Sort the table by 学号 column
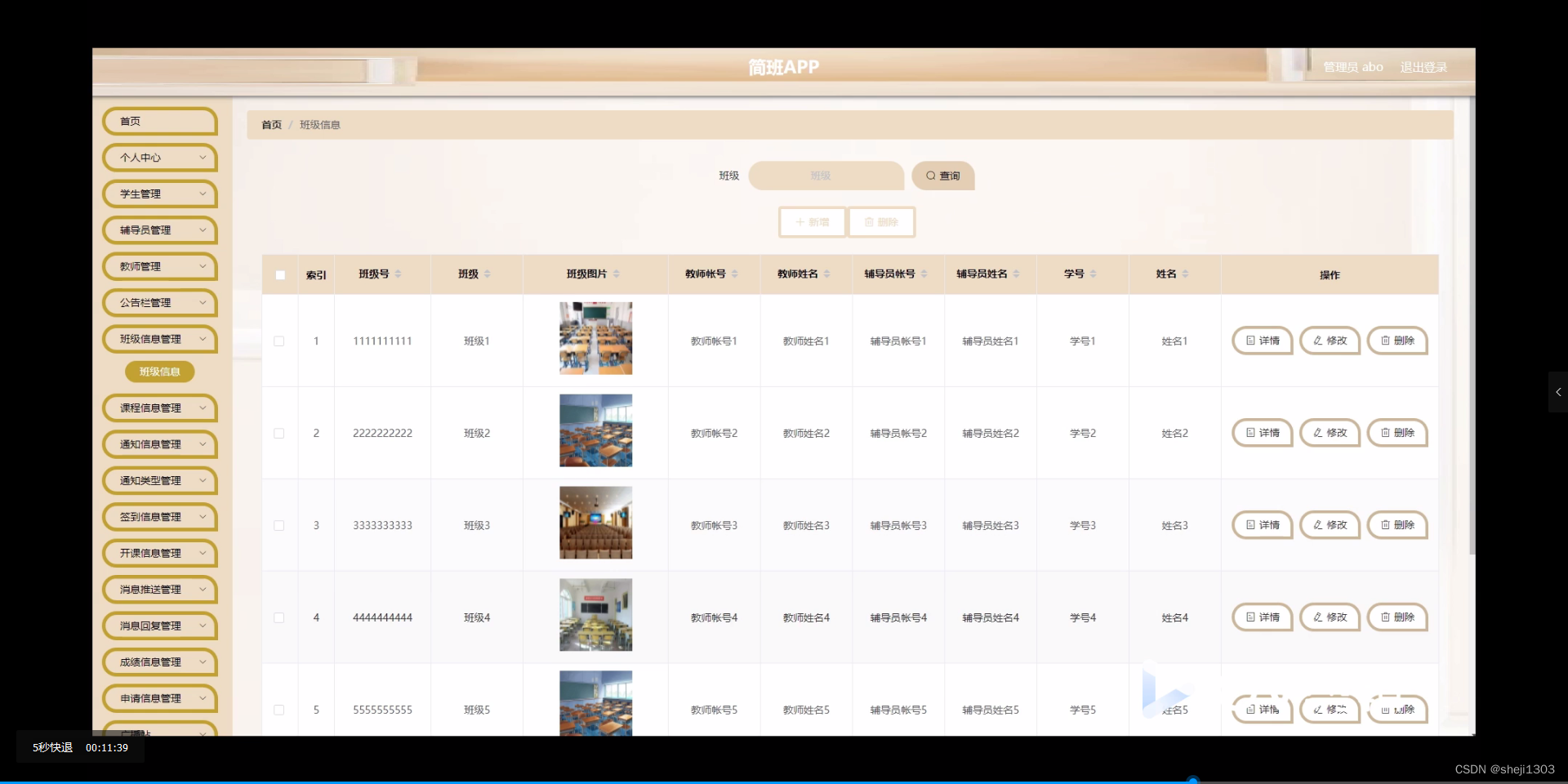This screenshot has height=784, width=1568. (x=1095, y=274)
